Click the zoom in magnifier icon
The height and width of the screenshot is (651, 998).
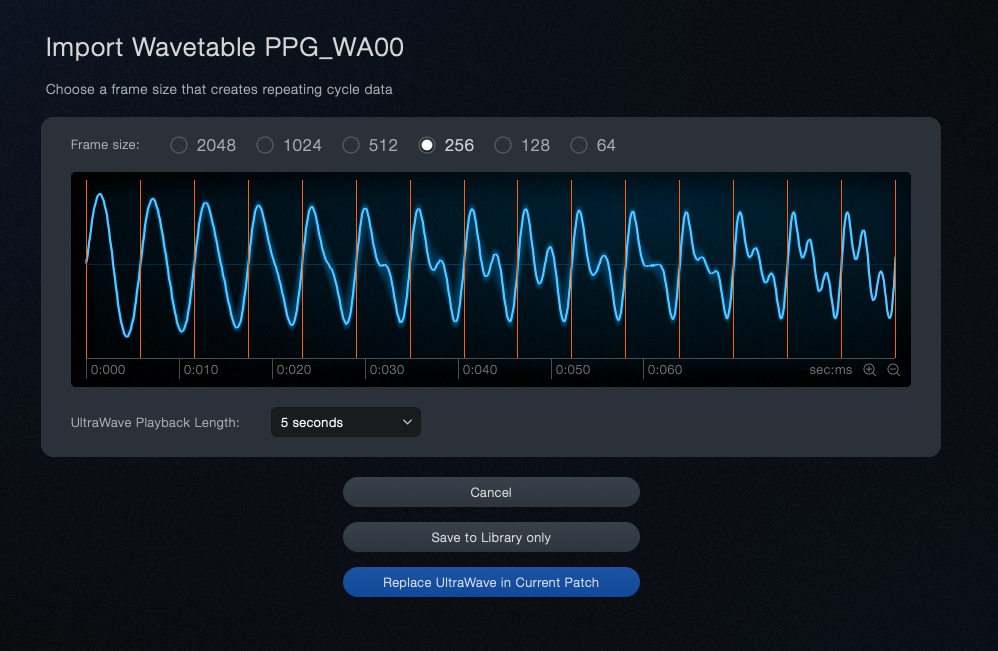870,369
